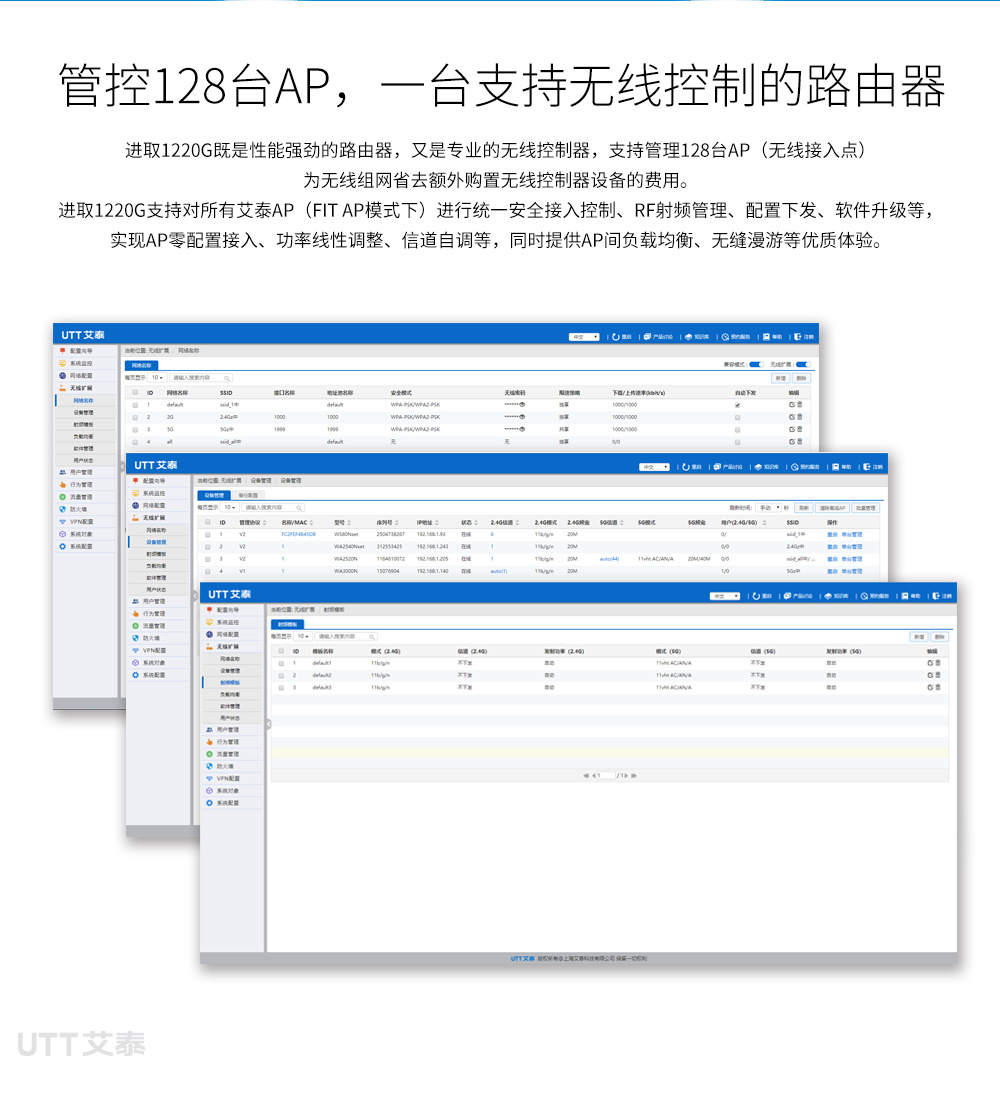Go to the last page in the front window
Viewport: 1000px width, 1100px height.
click(634, 776)
